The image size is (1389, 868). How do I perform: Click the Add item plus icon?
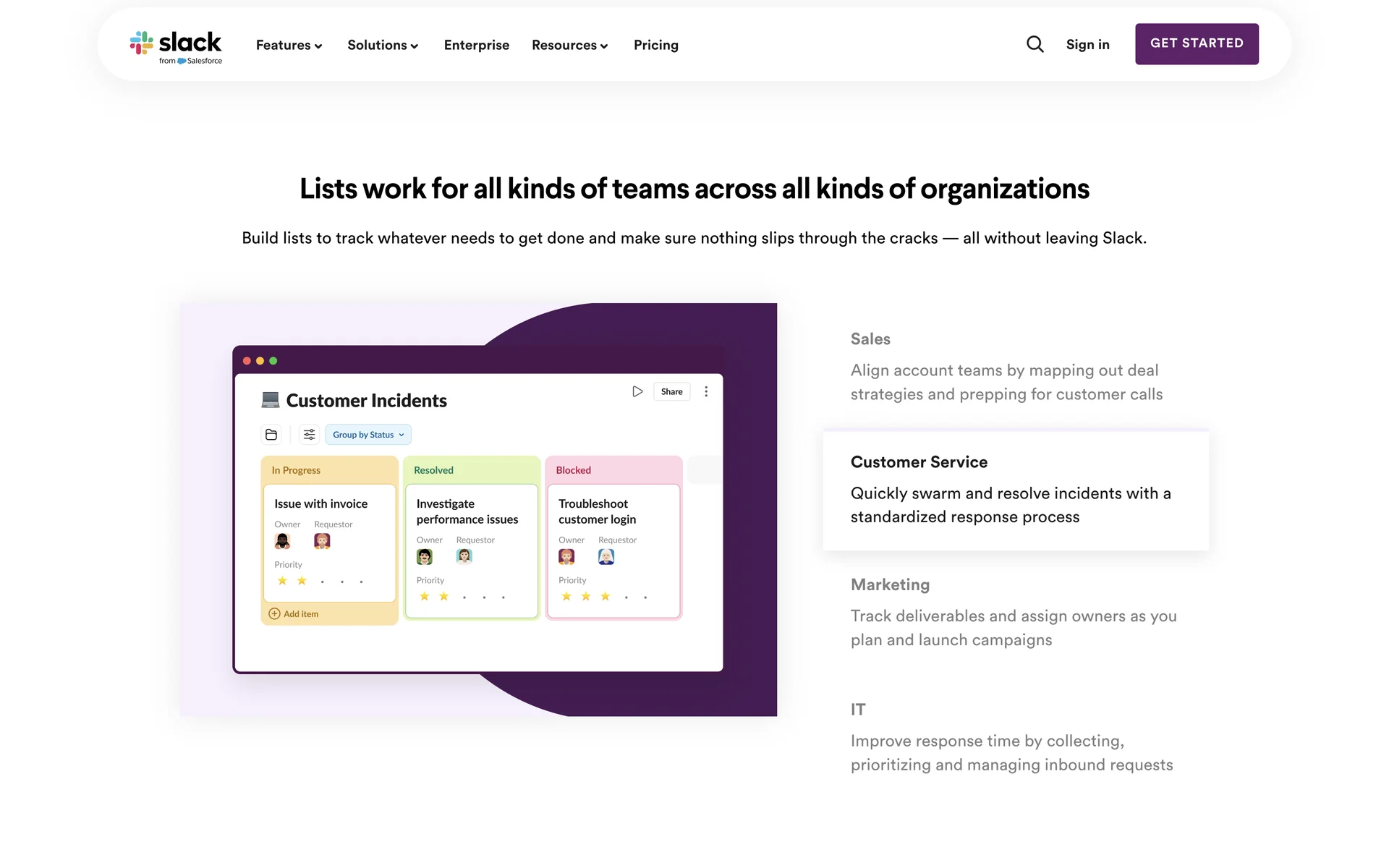pyautogui.click(x=275, y=614)
